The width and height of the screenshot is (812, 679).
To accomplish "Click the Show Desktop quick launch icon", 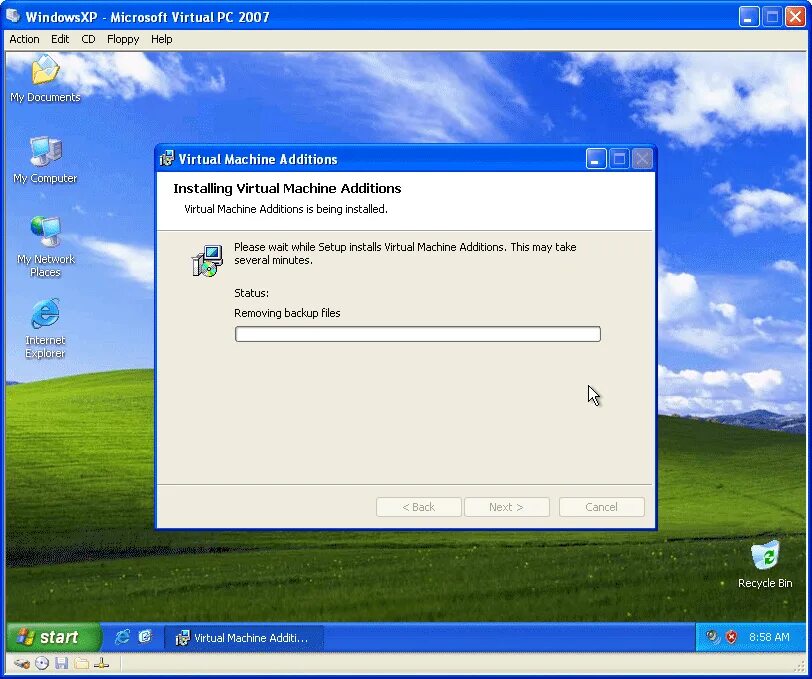I will [x=145, y=637].
